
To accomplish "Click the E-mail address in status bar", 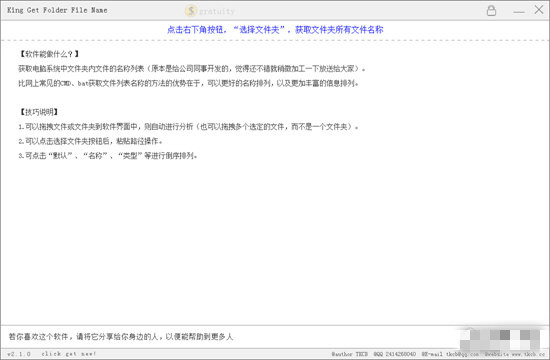I will pyautogui.click(x=450, y=354).
